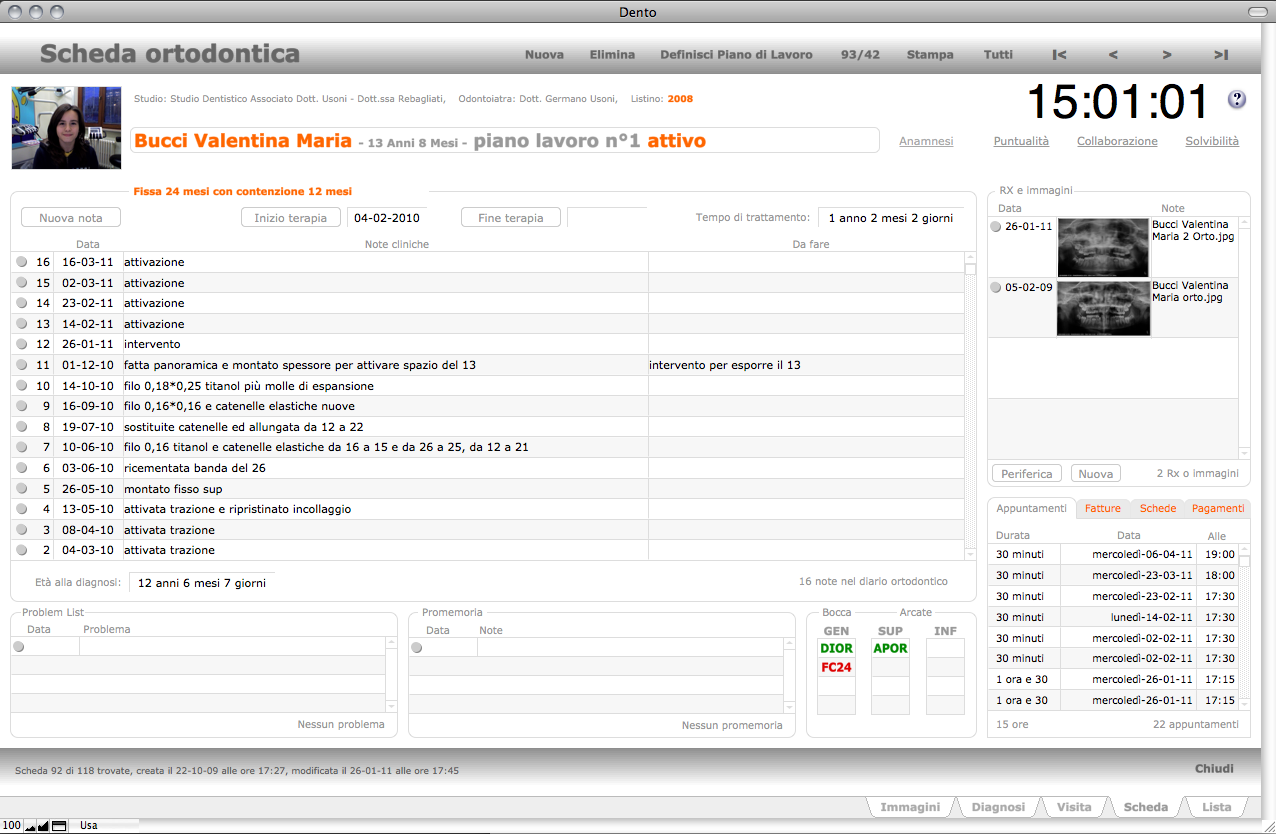This screenshot has height=834, width=1276.
Task: Click the Inizio terapia button
Action: [291, 217]
